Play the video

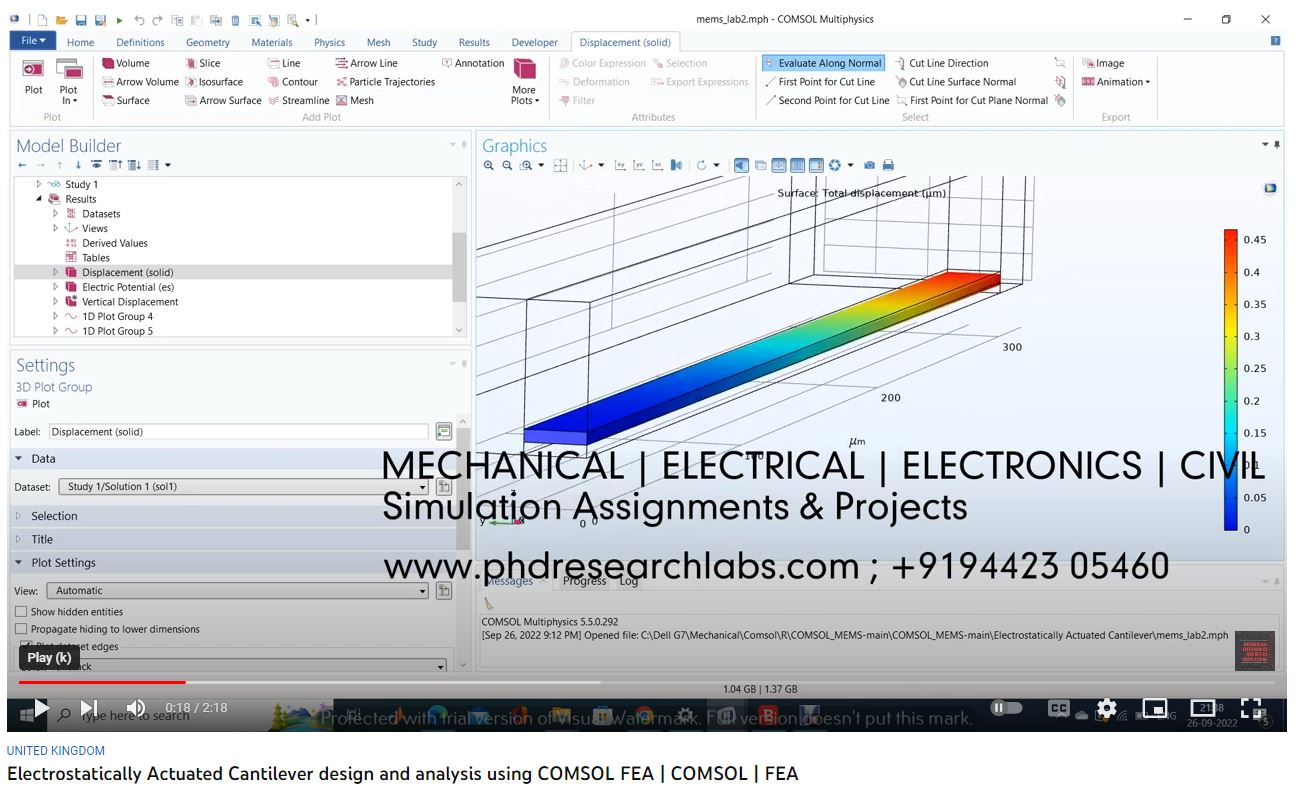coord(41,708)
